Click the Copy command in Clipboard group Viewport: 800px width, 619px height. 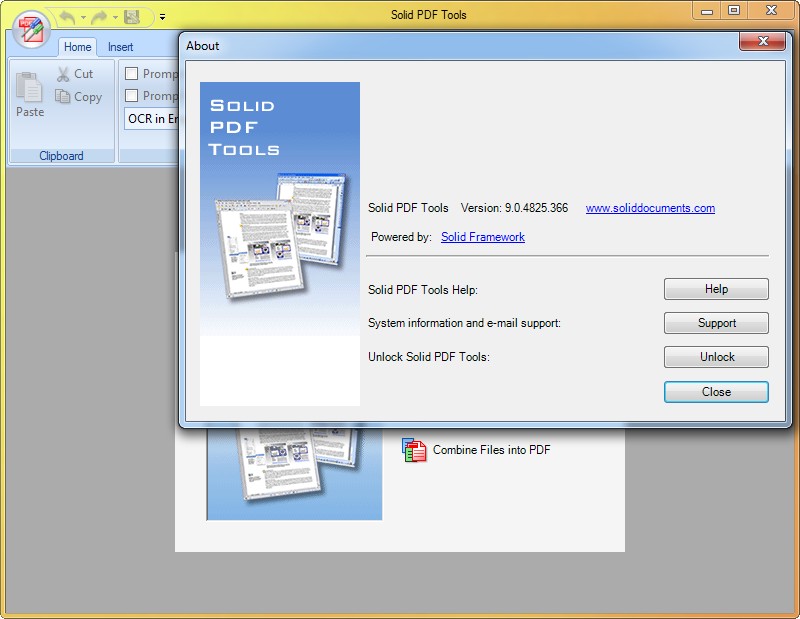[x=79, y=96]
